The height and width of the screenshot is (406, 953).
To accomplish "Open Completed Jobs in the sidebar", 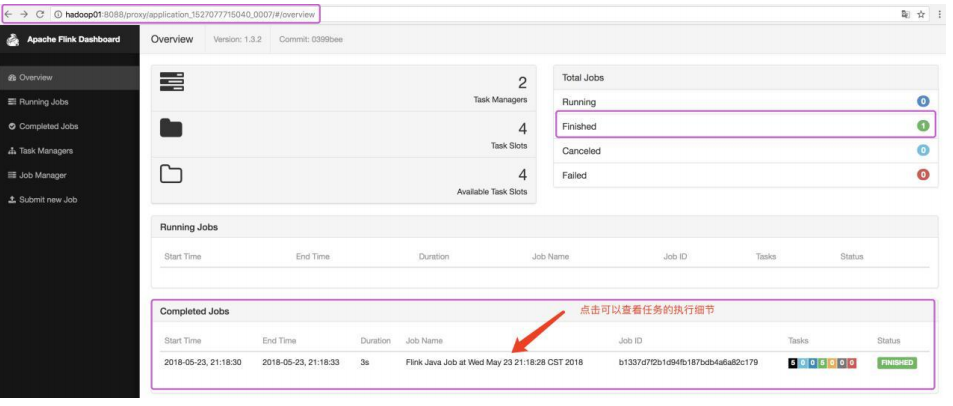I will 70,126.
